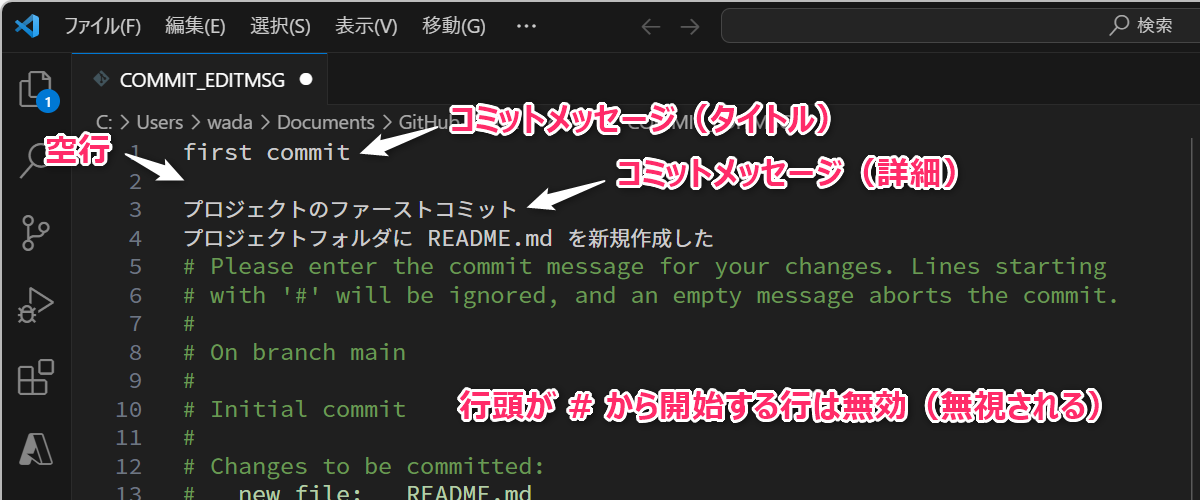Click the 検索 command center search box

pyautogui.click(x=960, y=26)
